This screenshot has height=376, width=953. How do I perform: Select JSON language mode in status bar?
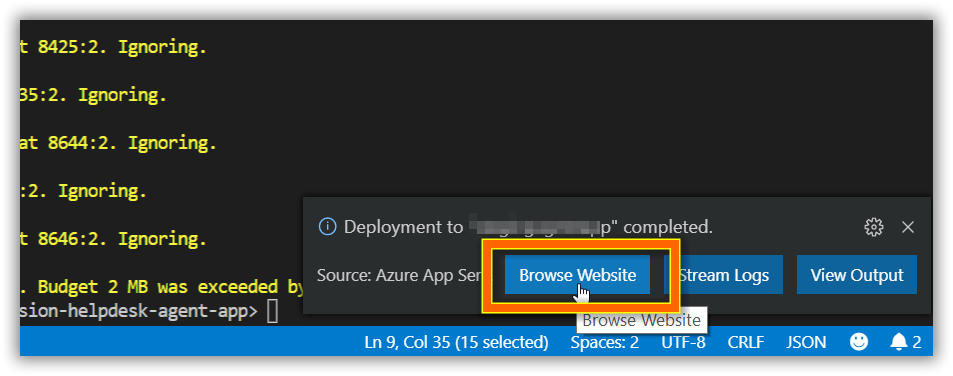[806, 343]
